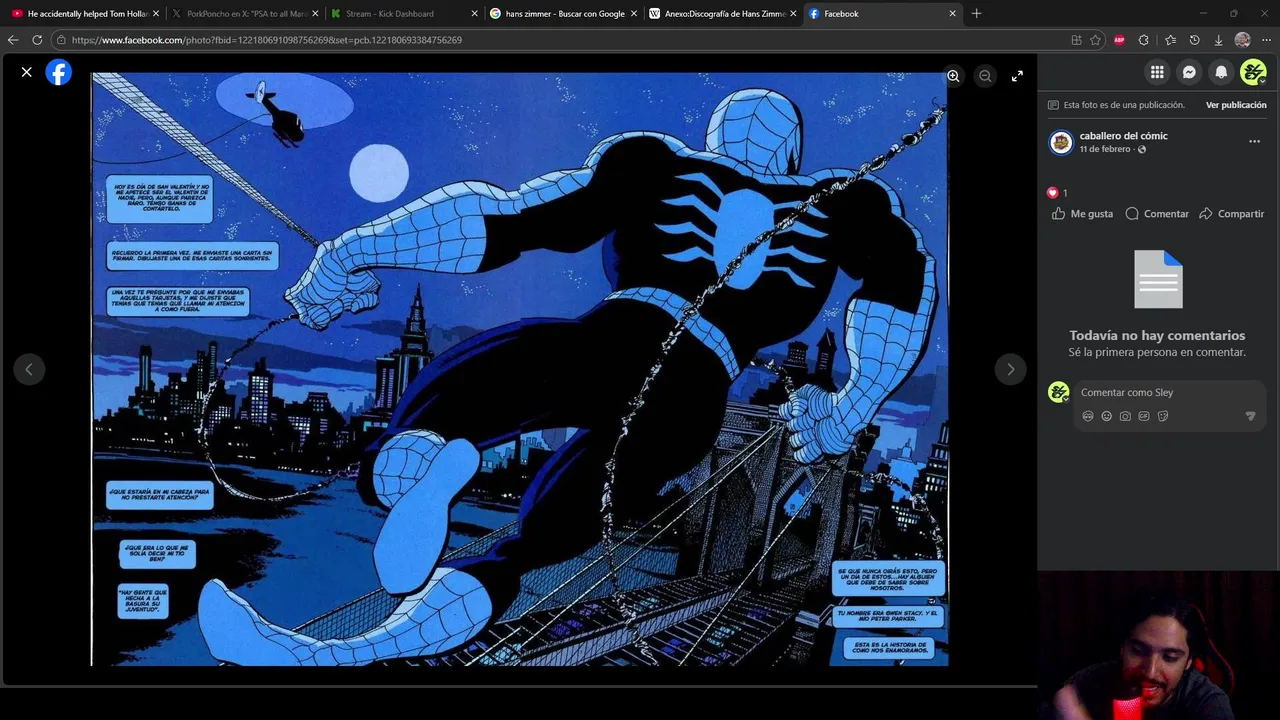The width and height of the screenshot is (1280, 720).
Task: Add a GIF to the comment
Action: [1144, 416]
